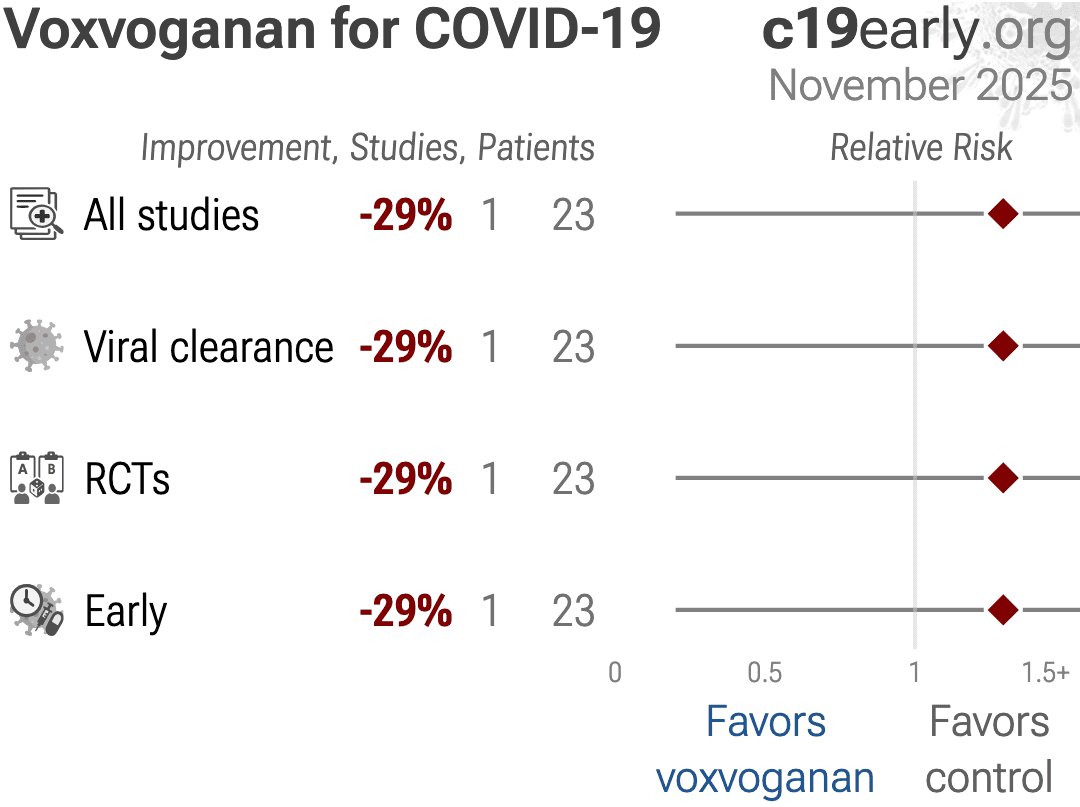The width and height of the screenshot is (1080, 807).
Task: Click the November 2025 date text
Action: (x=920, y=86)
